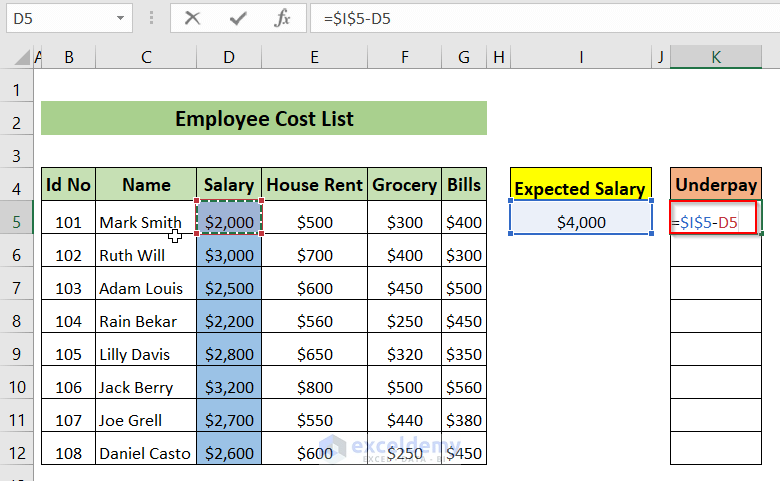Image resolution: width=780 pixels, height=481 pixels.
Task: Select column D header
Action: [x=229, y=58]
